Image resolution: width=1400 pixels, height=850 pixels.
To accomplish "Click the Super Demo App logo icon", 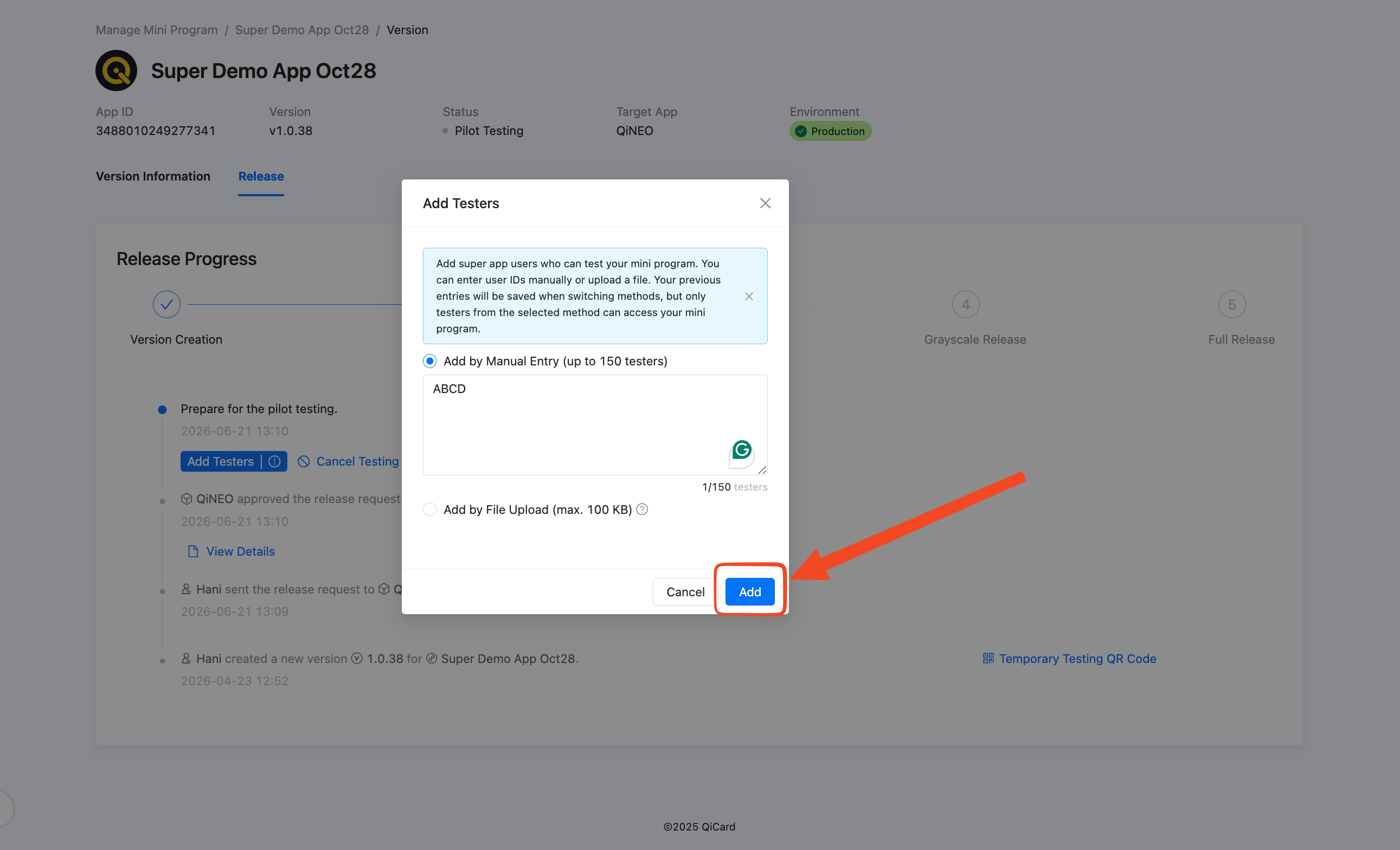I will 116,70.
